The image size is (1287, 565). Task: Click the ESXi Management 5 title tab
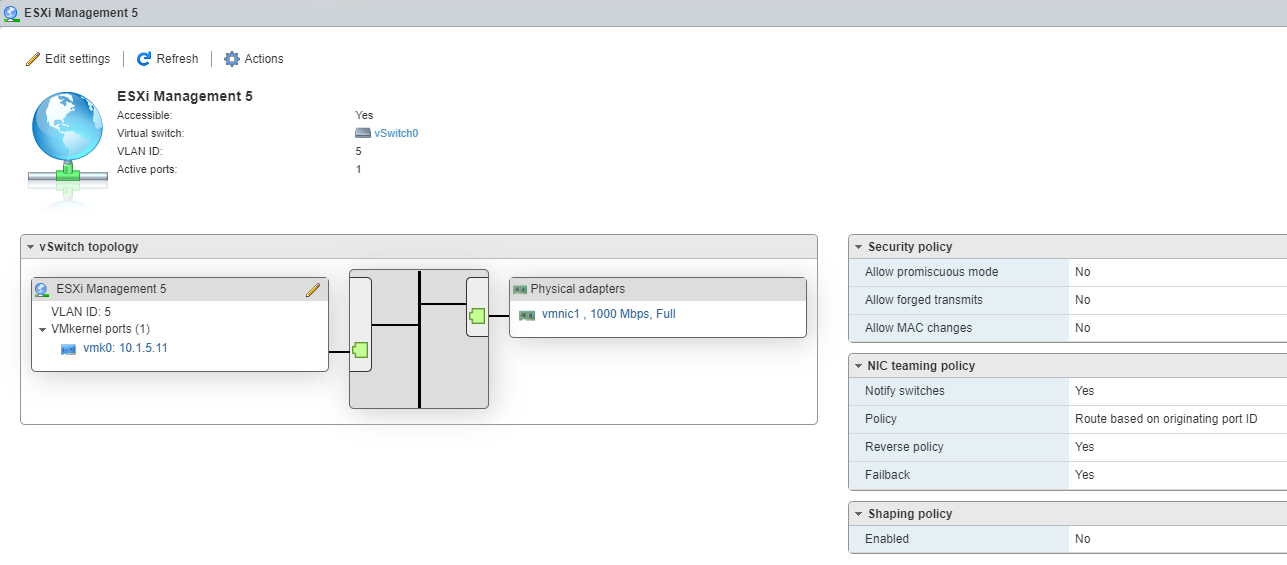point(71,13)
